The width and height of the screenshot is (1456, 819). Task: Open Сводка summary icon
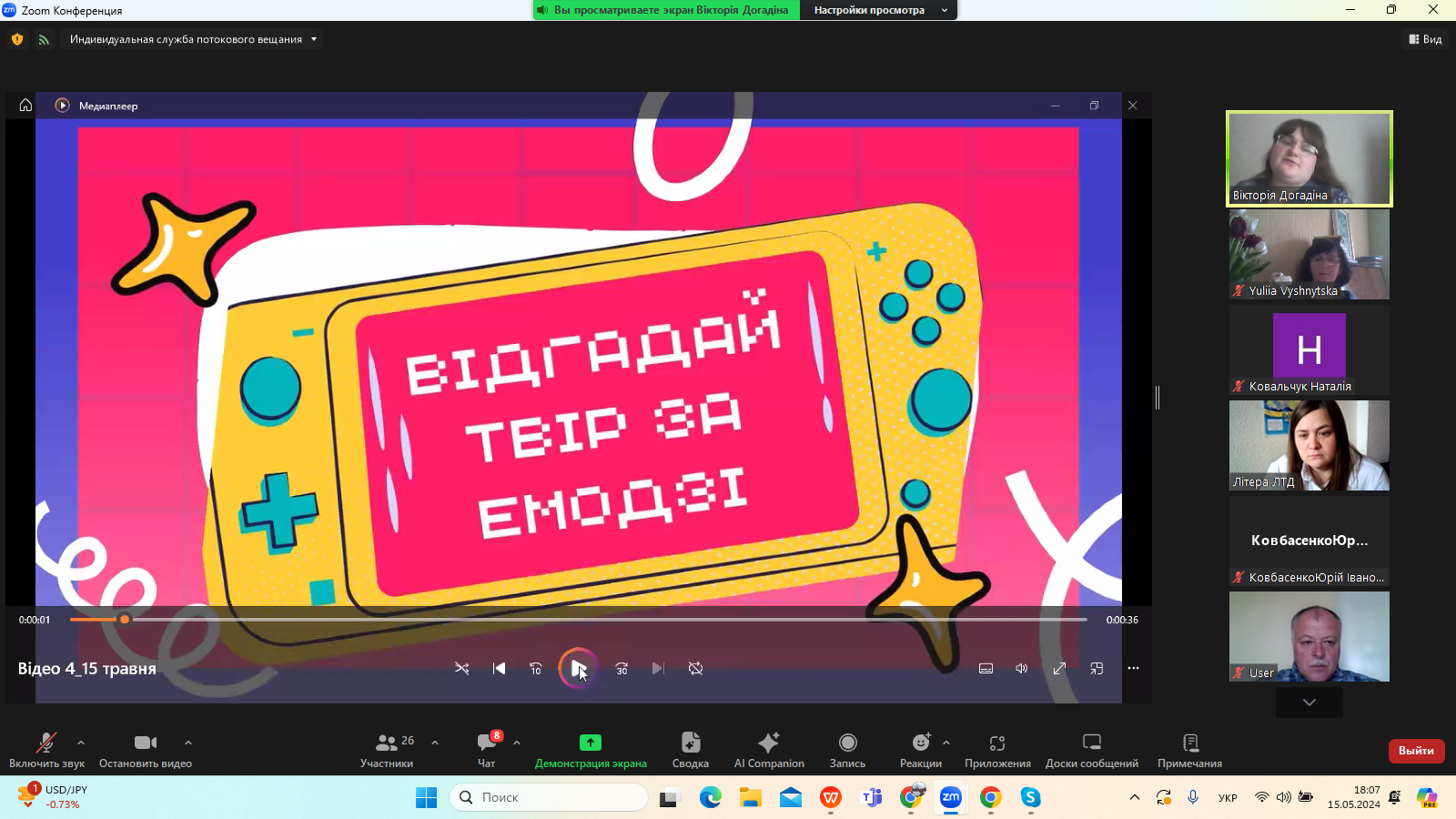[690, 750]
